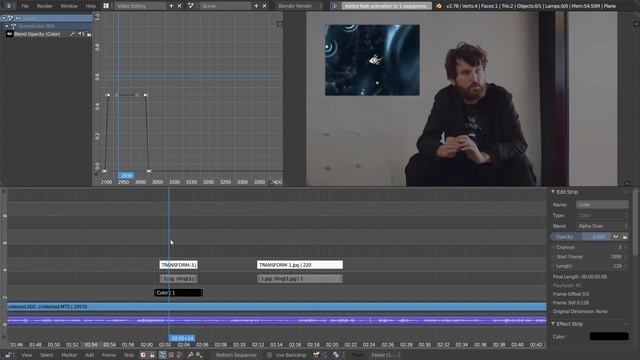
Task: Collapse the SceneAction tree row
Action: [x=7, y=26]
